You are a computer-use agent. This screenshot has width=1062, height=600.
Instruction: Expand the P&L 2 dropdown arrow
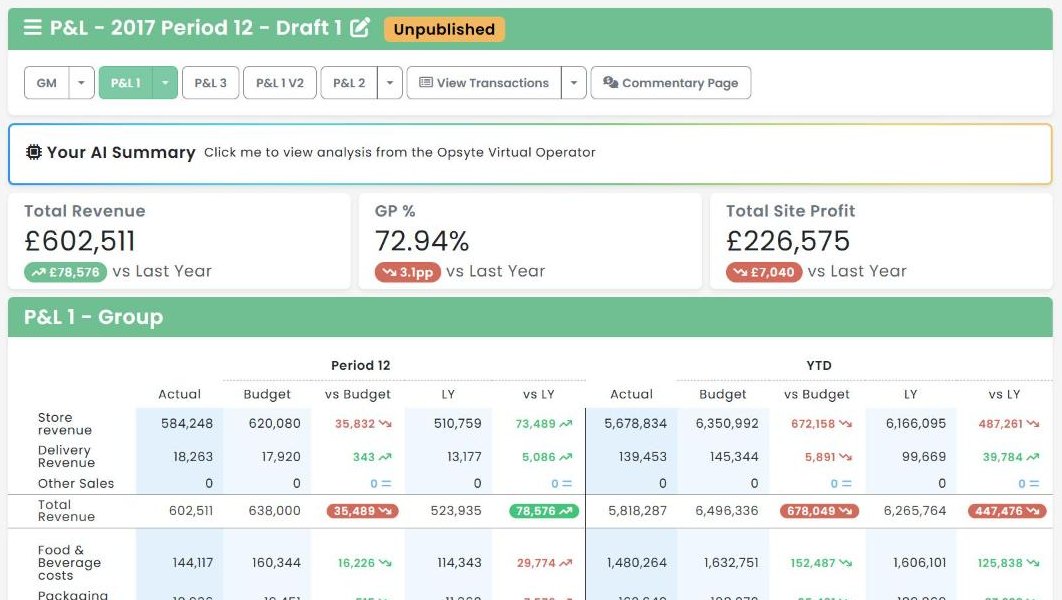tap(389, 83)
